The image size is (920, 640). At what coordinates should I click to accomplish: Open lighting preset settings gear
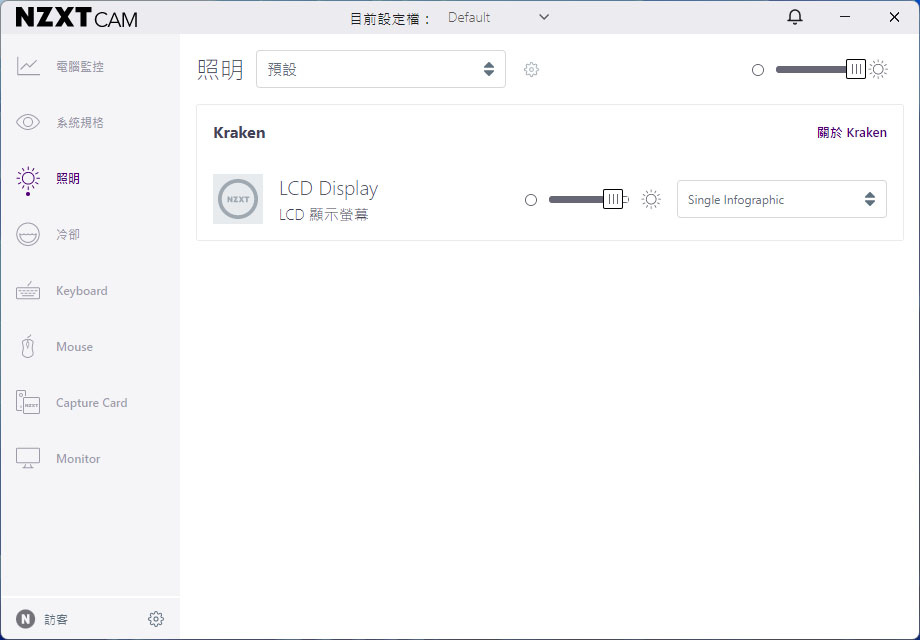pos(531,69)
